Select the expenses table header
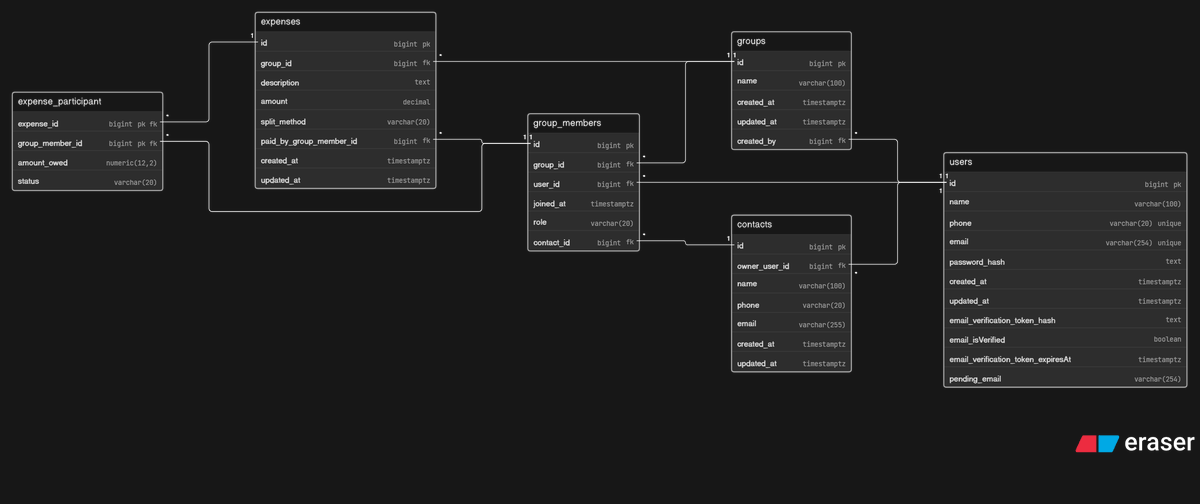This screenshot has width=1200, height=504. tap(345, 21)
